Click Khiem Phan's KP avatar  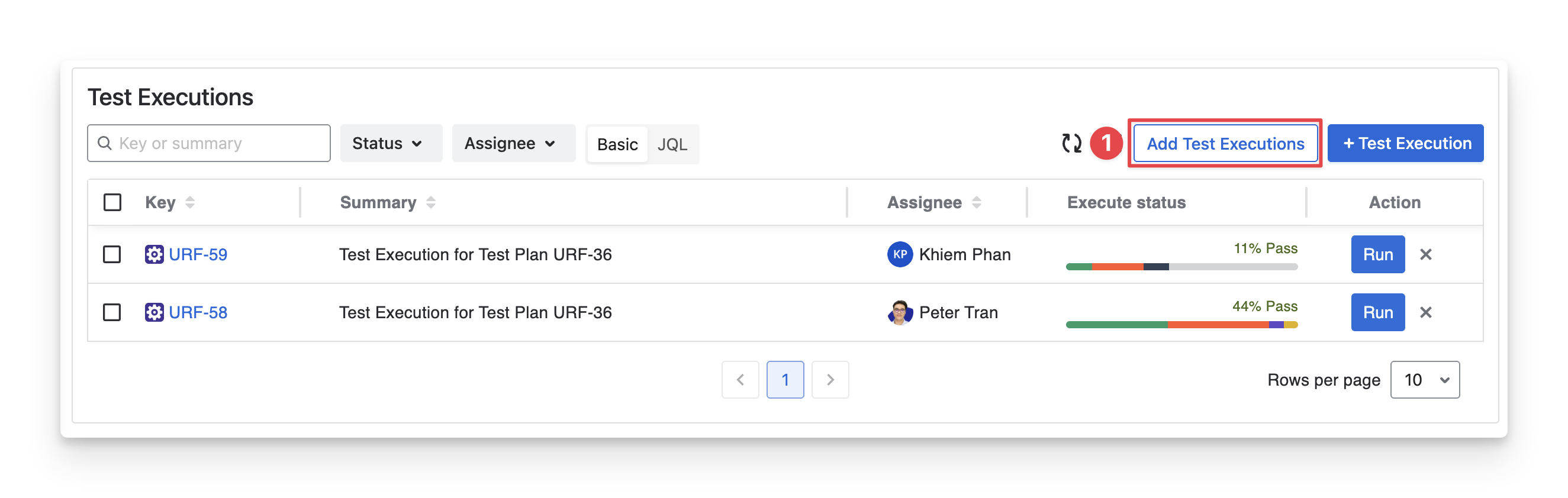pyautogui.click(x=900, y=254)
